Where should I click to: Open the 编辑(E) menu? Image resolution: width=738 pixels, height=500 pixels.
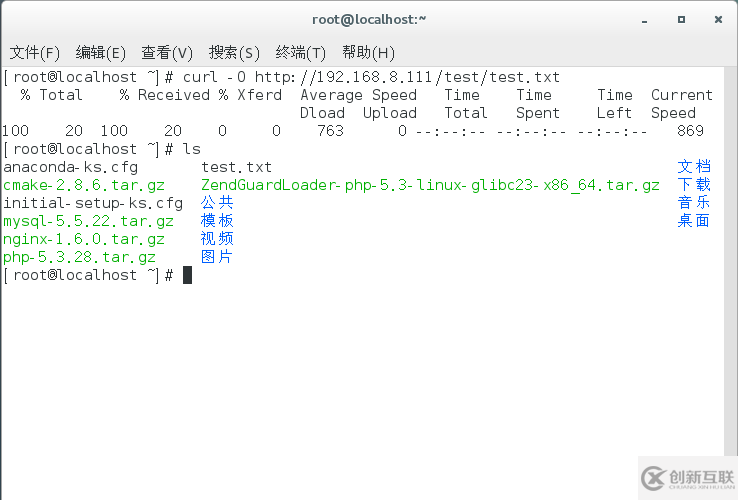tap(101, 52)
